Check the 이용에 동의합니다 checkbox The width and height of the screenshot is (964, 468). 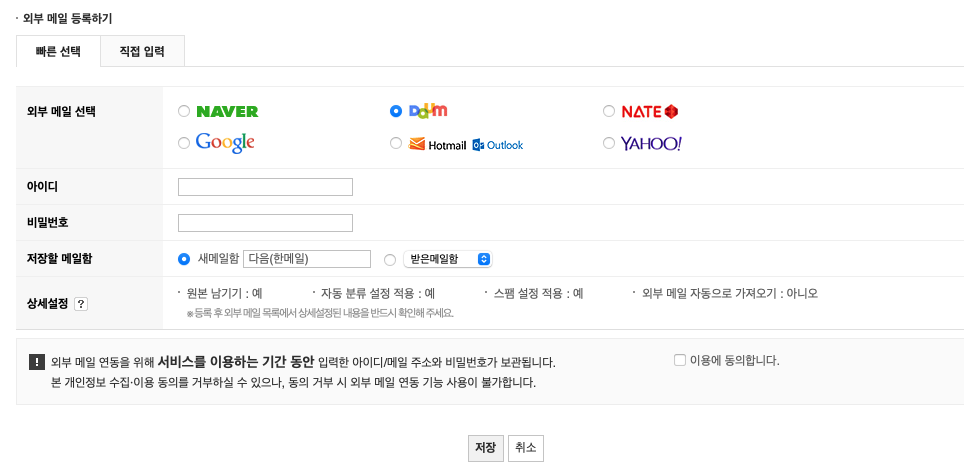point(679,360)
